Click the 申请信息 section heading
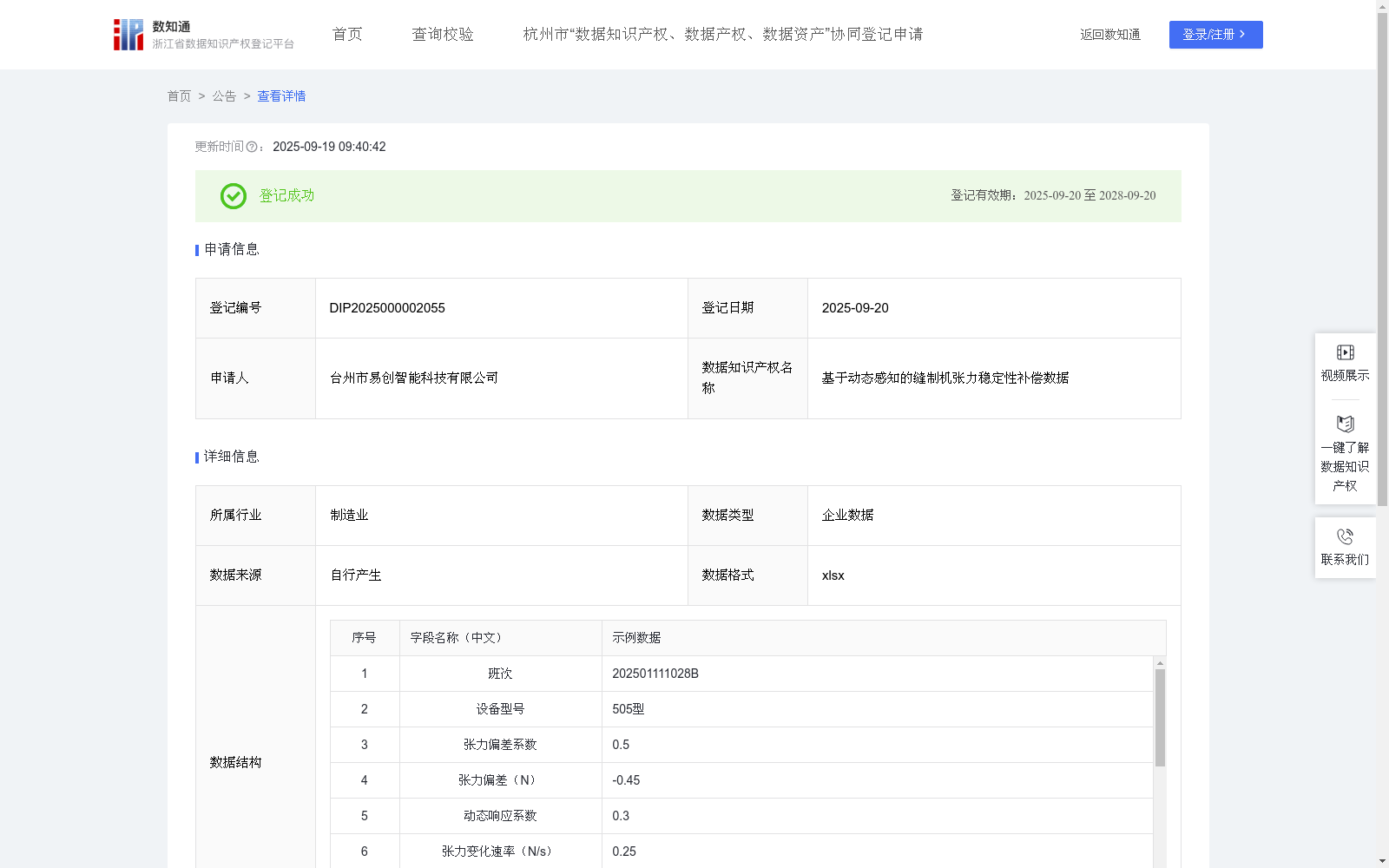Image resolution: width=1389 pixels, height=868 pixels. tap(231, 250)
